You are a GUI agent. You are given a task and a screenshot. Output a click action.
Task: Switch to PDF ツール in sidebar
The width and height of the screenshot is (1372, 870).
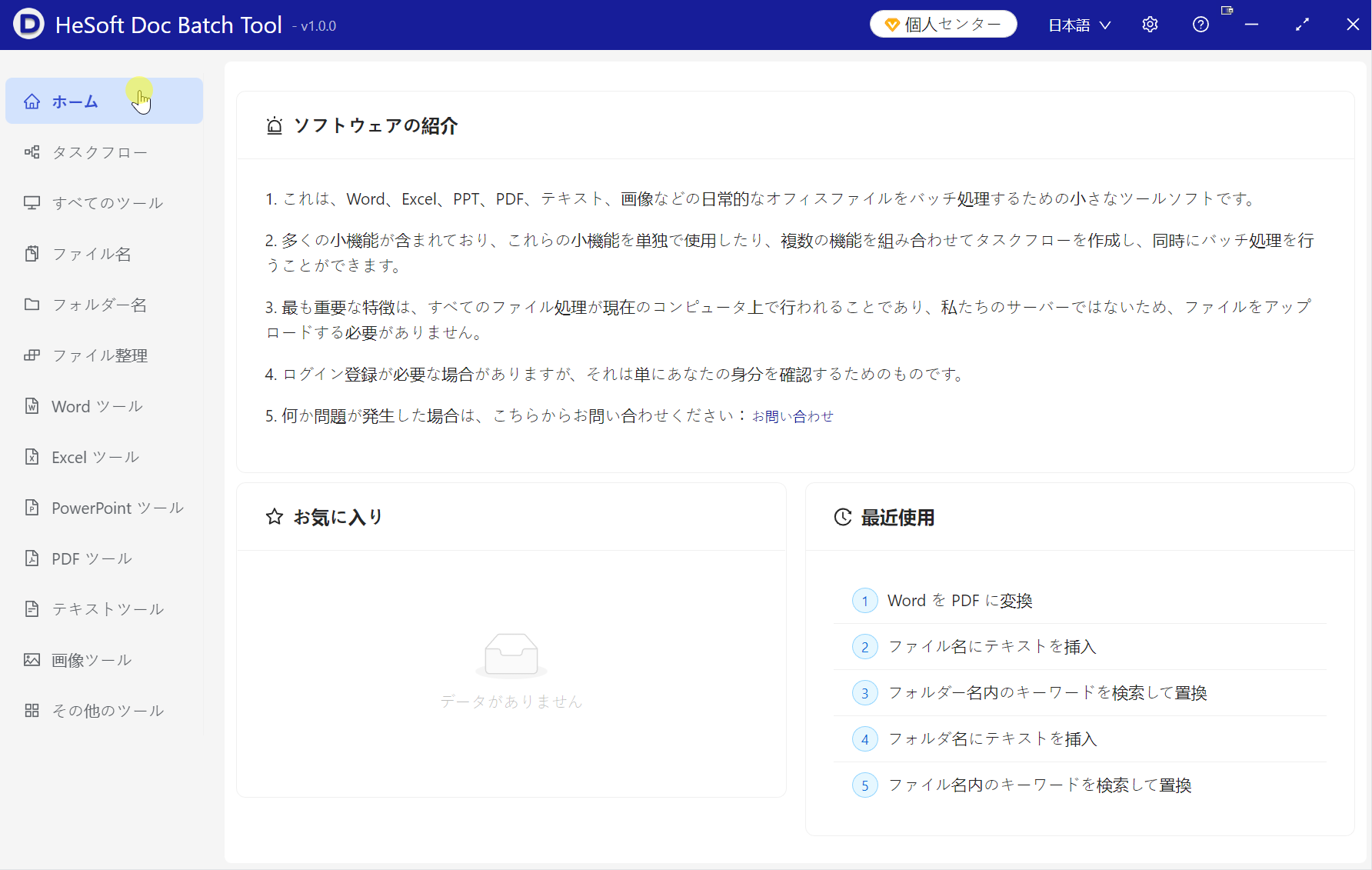click(x=92, y=558)
